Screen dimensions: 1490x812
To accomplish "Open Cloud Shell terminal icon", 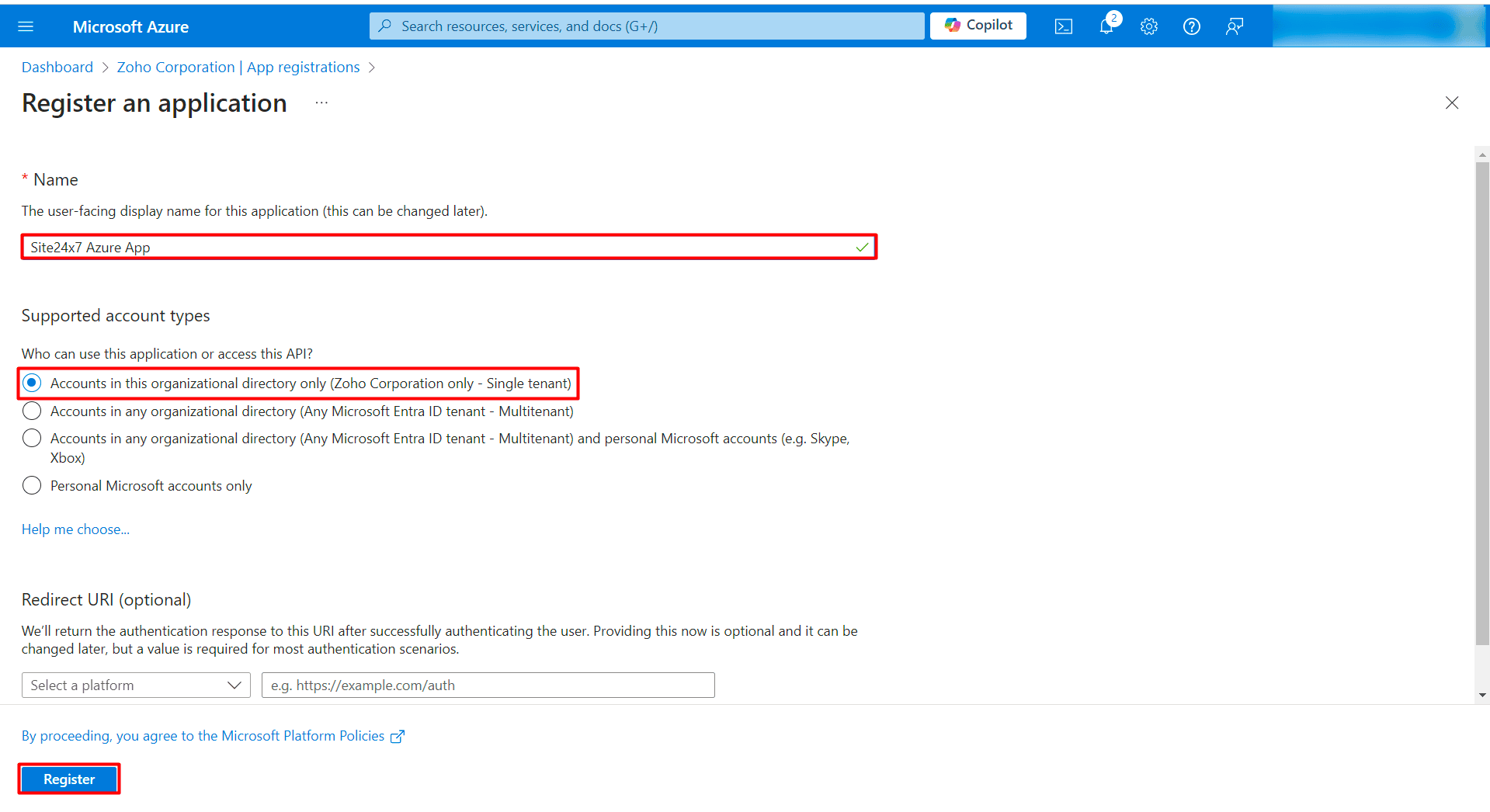I will coord(1063,26).
